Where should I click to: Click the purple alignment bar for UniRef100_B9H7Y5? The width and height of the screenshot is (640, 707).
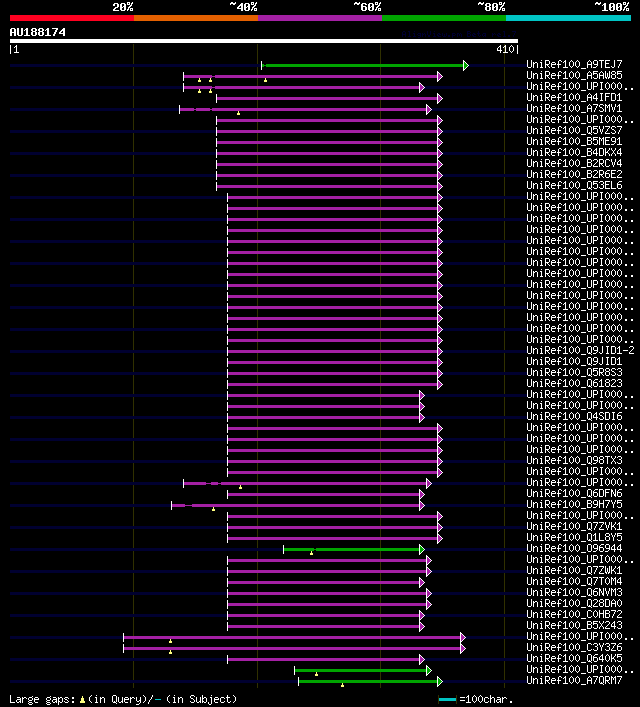click(298, 505)
